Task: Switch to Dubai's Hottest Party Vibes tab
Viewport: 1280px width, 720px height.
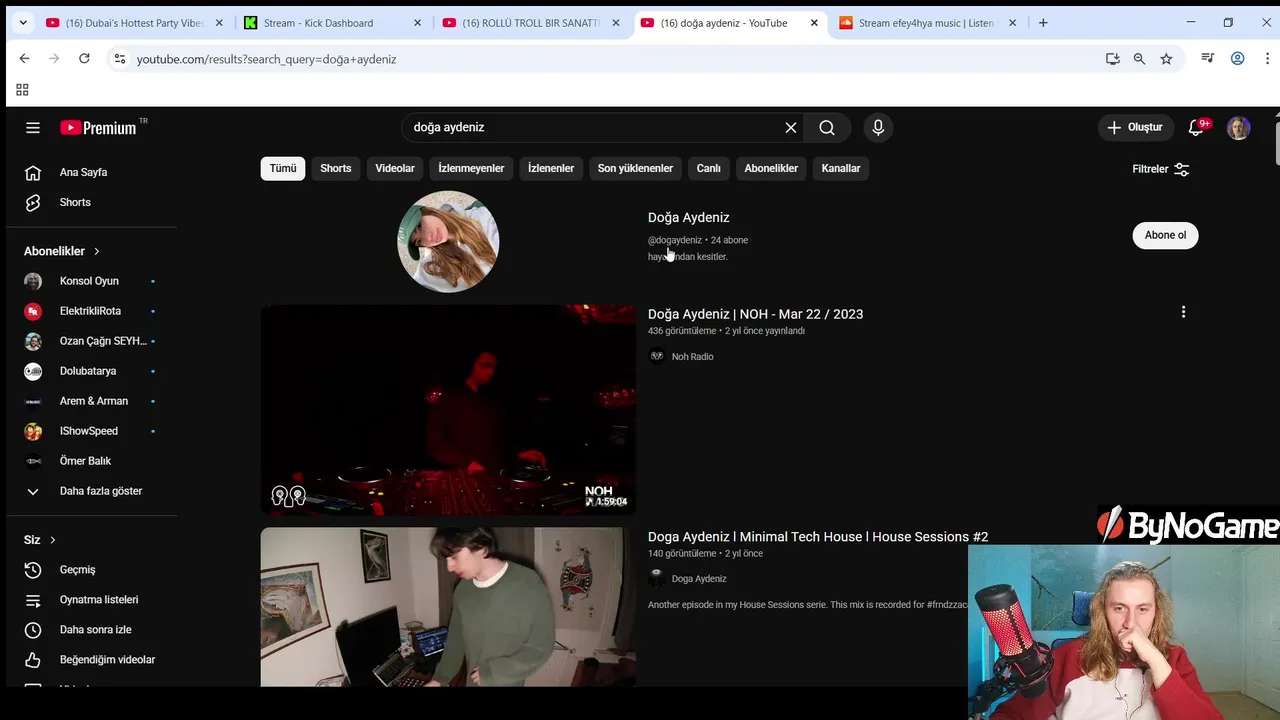Action: 135,23
